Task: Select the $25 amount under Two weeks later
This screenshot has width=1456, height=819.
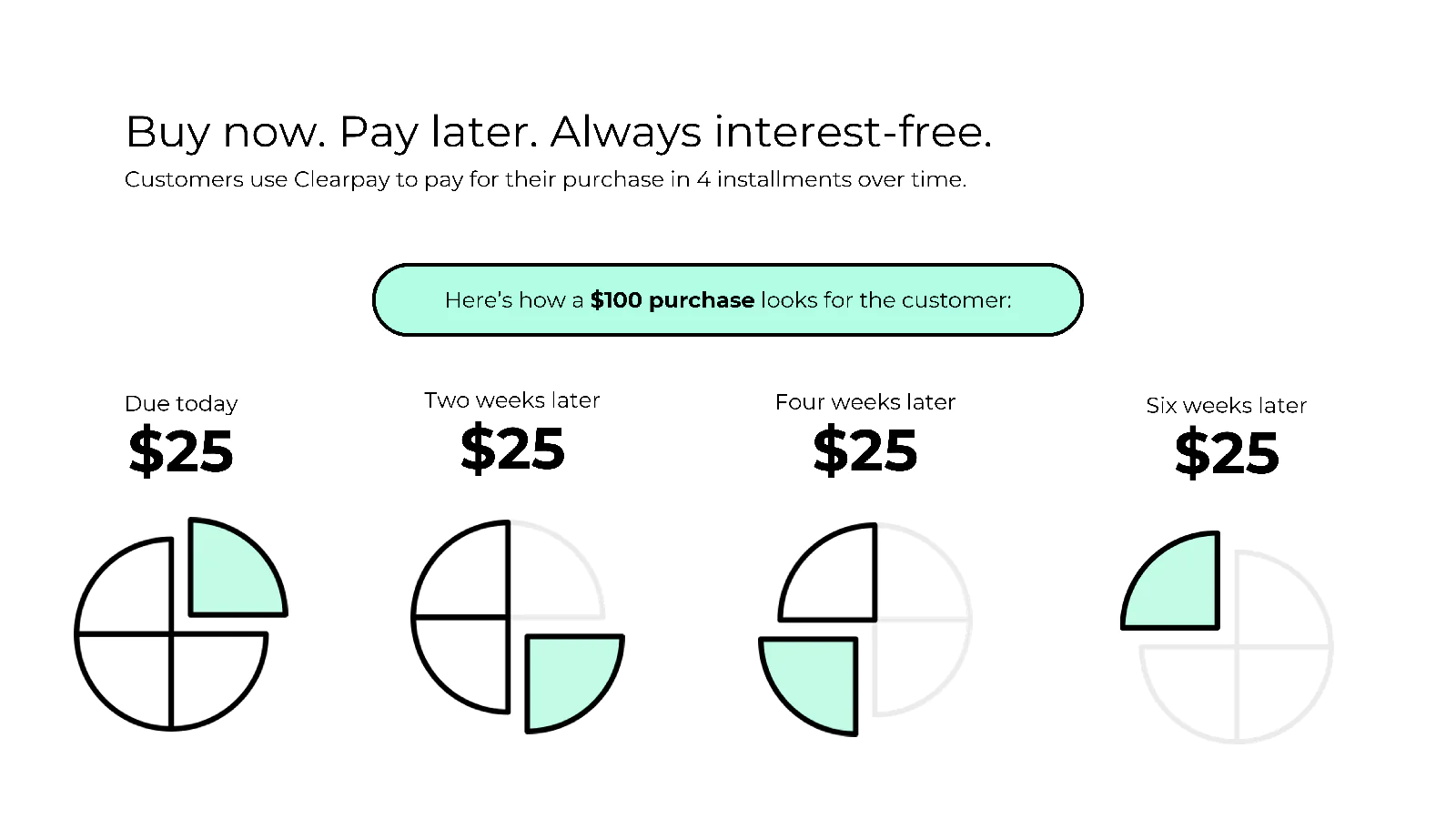Action: coord(512,449)
